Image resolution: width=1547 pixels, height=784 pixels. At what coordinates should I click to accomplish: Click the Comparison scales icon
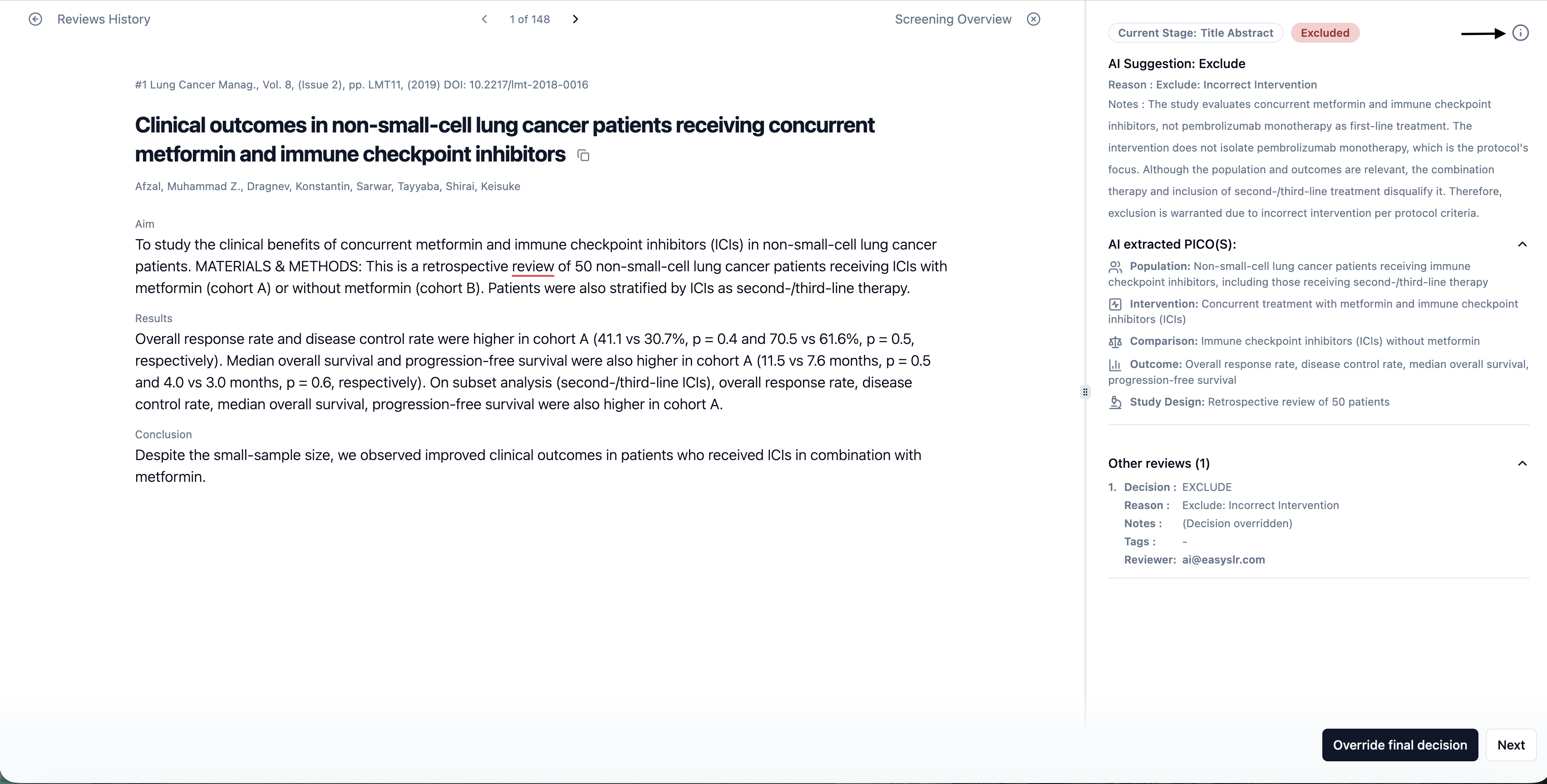1114,342
